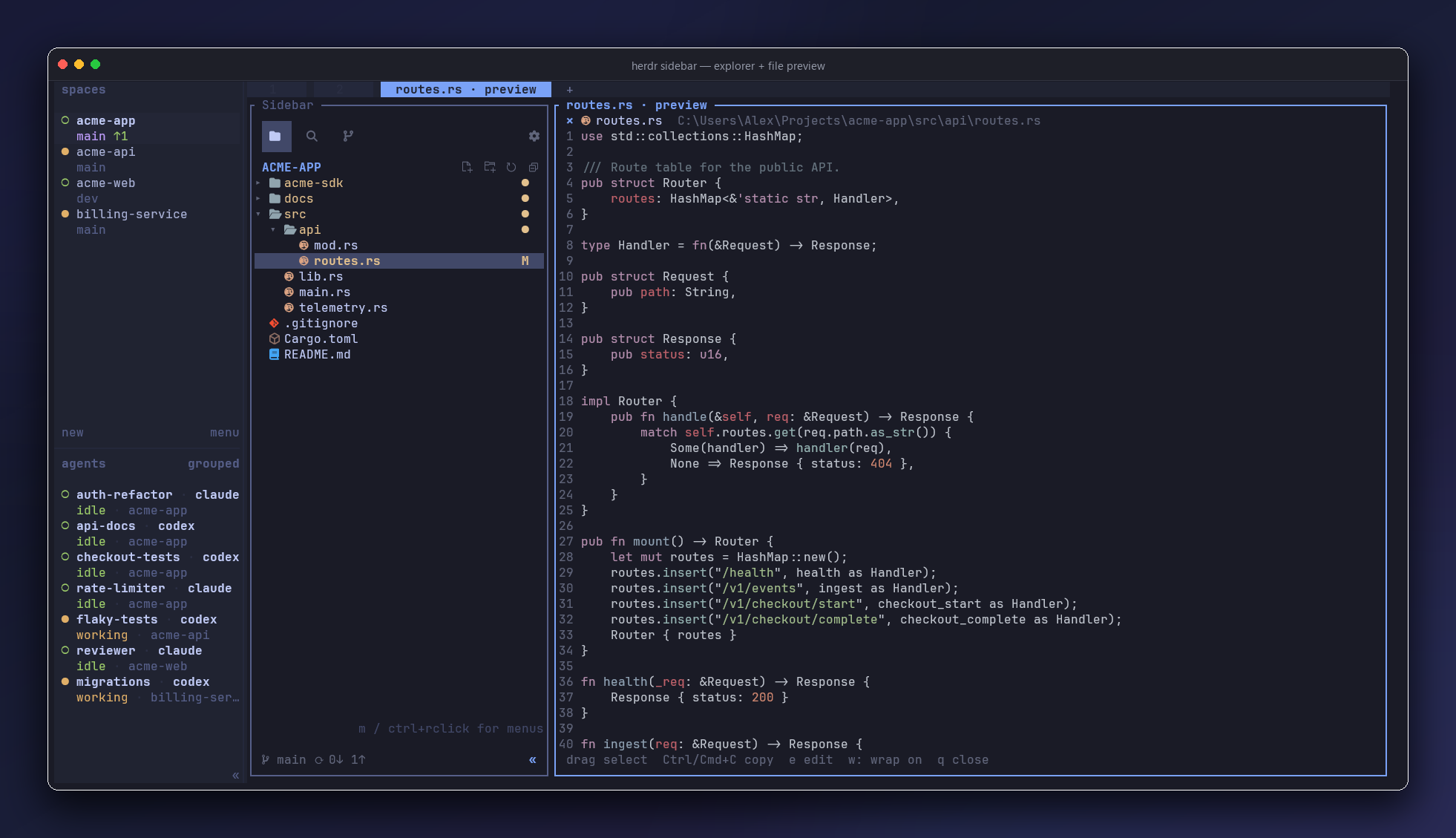Select the routes.rs · preview tab
The image size is (1456, 838).
466,90
